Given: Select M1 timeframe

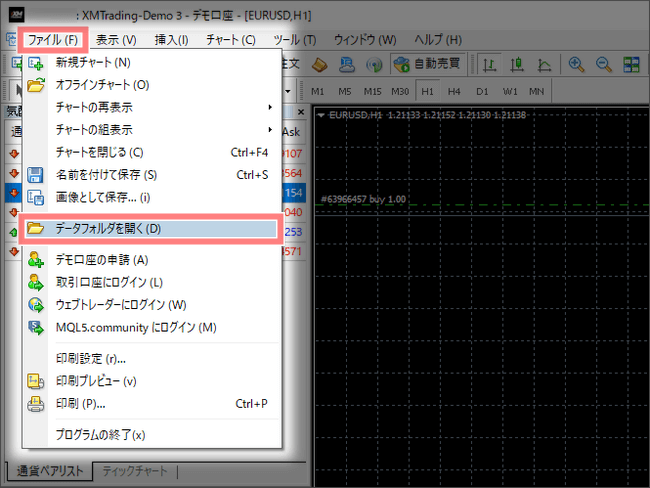Looking at the screenshot, I should coord(318,92).
